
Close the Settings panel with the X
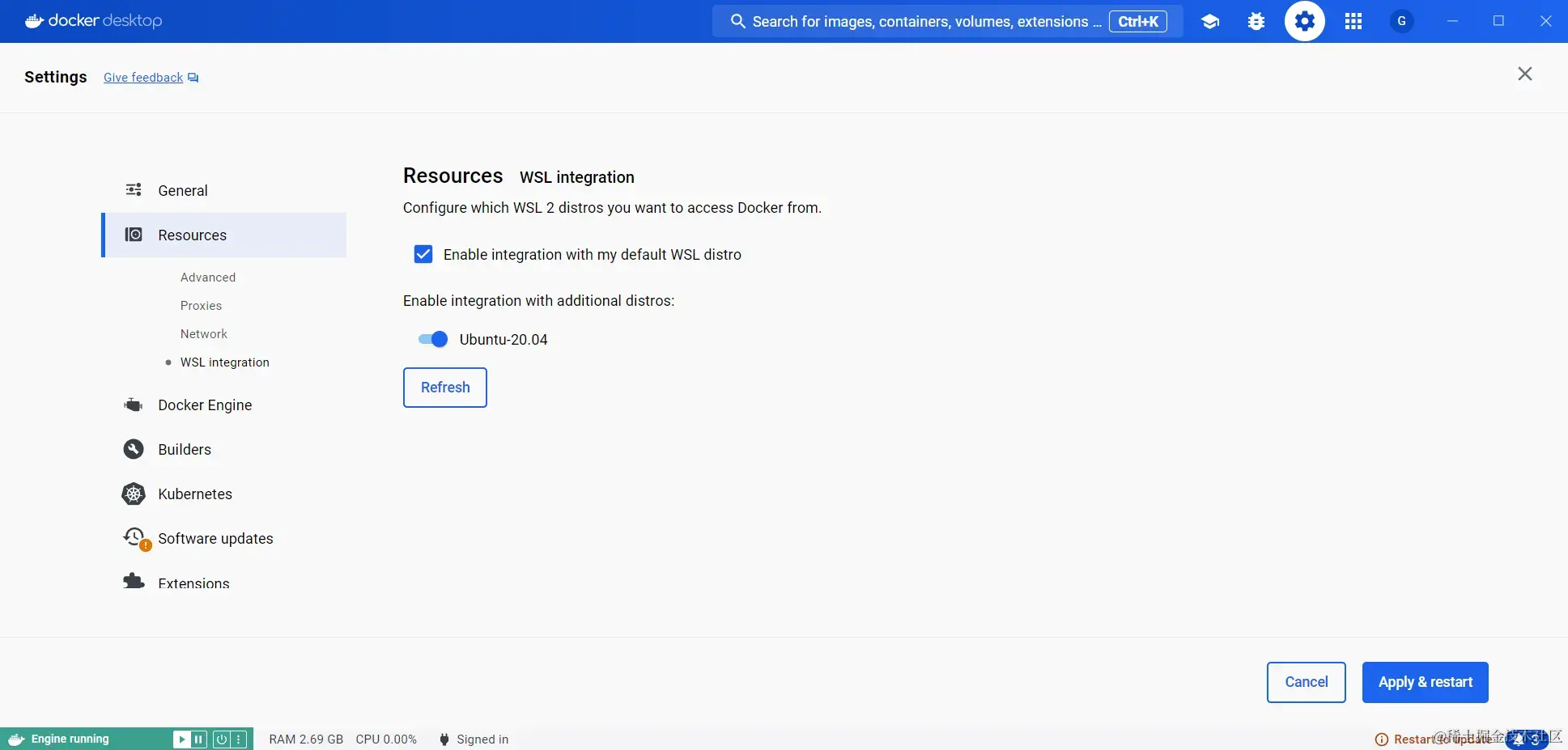[x=1525, y=74]
